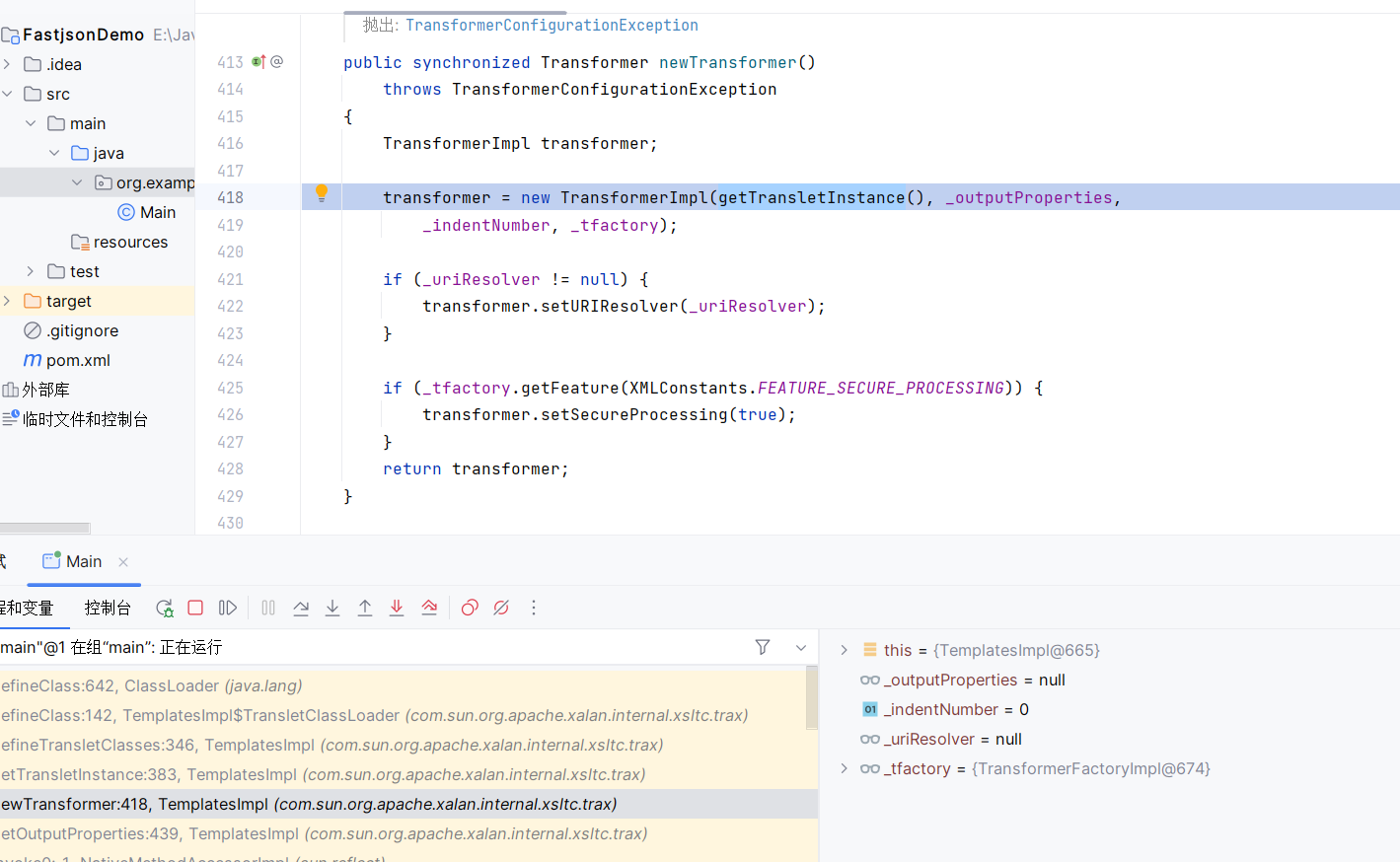Expand the .idea folder
1400x862 pixels.
click(x=7, y=64)
